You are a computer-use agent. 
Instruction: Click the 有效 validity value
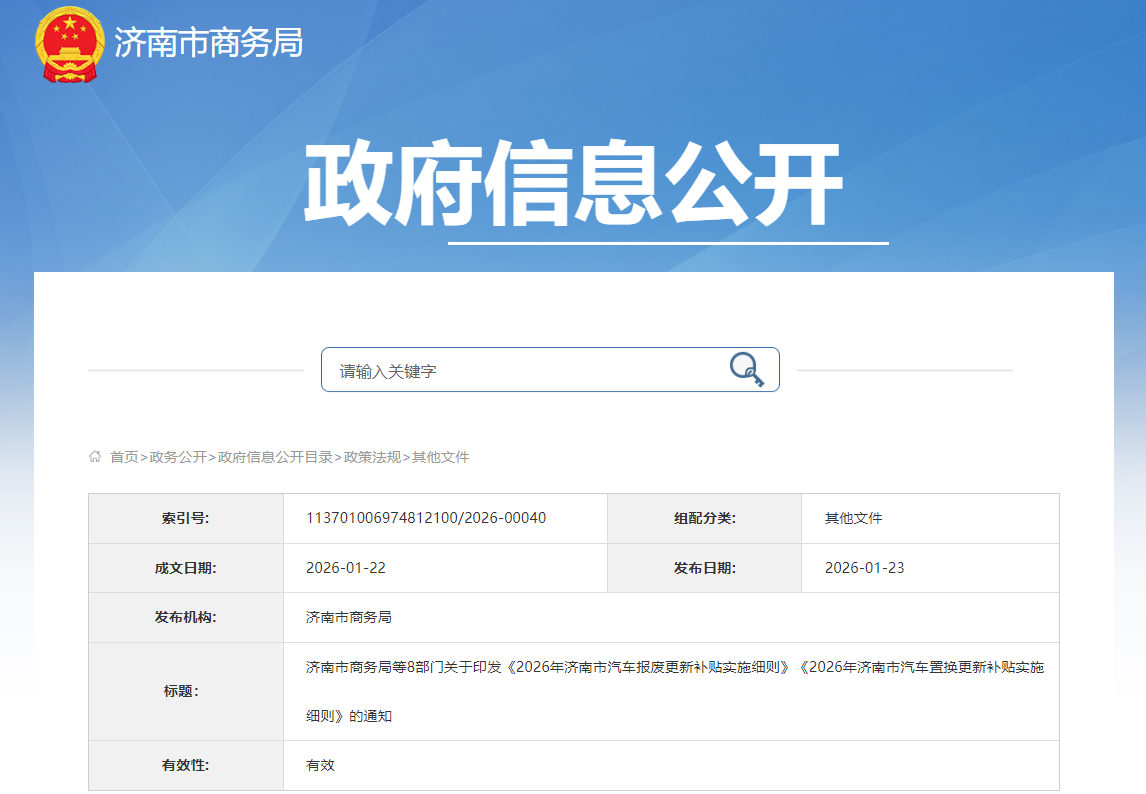pyautogui.click(x=320, y=765)
